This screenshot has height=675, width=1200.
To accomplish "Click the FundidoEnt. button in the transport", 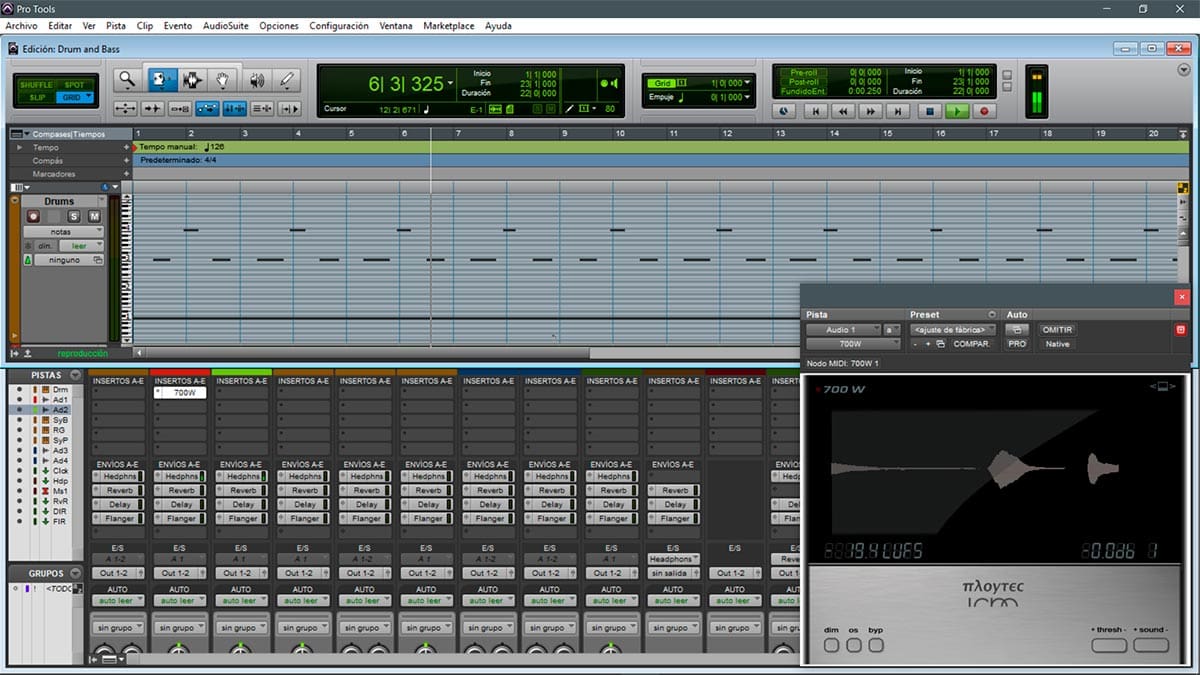I will click(803, 92).
